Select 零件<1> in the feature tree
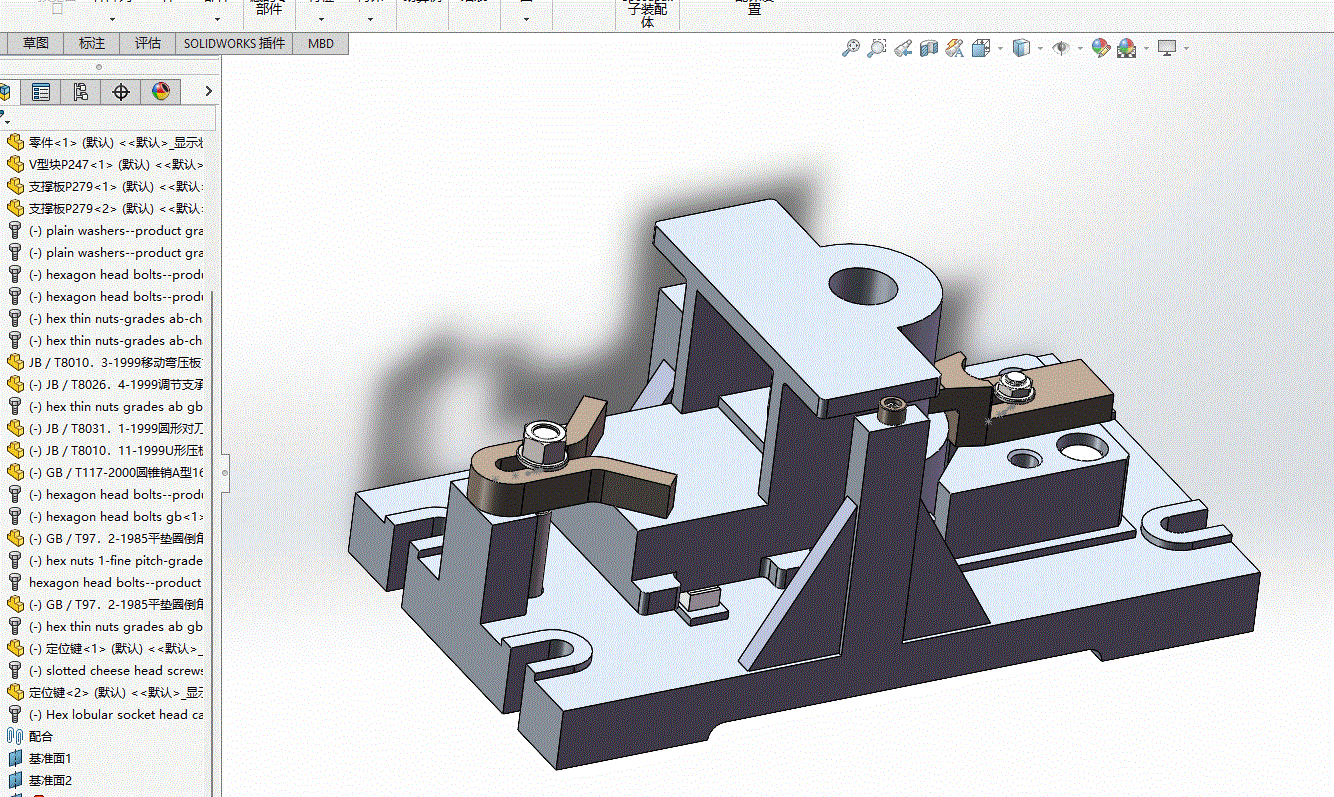 (x=105, y=142)
